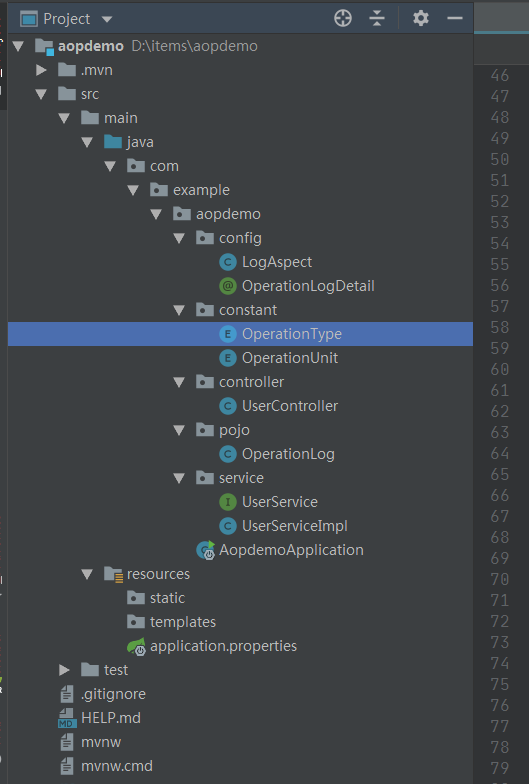Select OperationLogDetail in the tree
Image resolution: width=529 pixels, height=784 pixels.
(308, 286)
